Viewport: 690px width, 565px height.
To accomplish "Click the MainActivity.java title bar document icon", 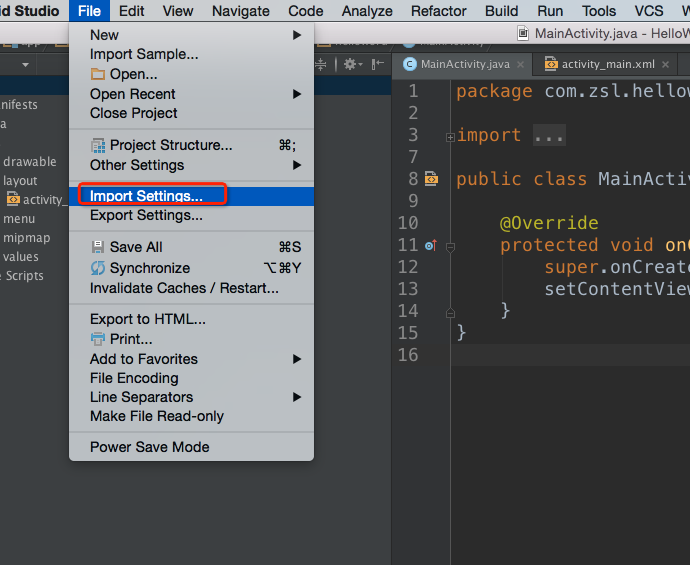I will pyautogui.click(x=523, y=33).
